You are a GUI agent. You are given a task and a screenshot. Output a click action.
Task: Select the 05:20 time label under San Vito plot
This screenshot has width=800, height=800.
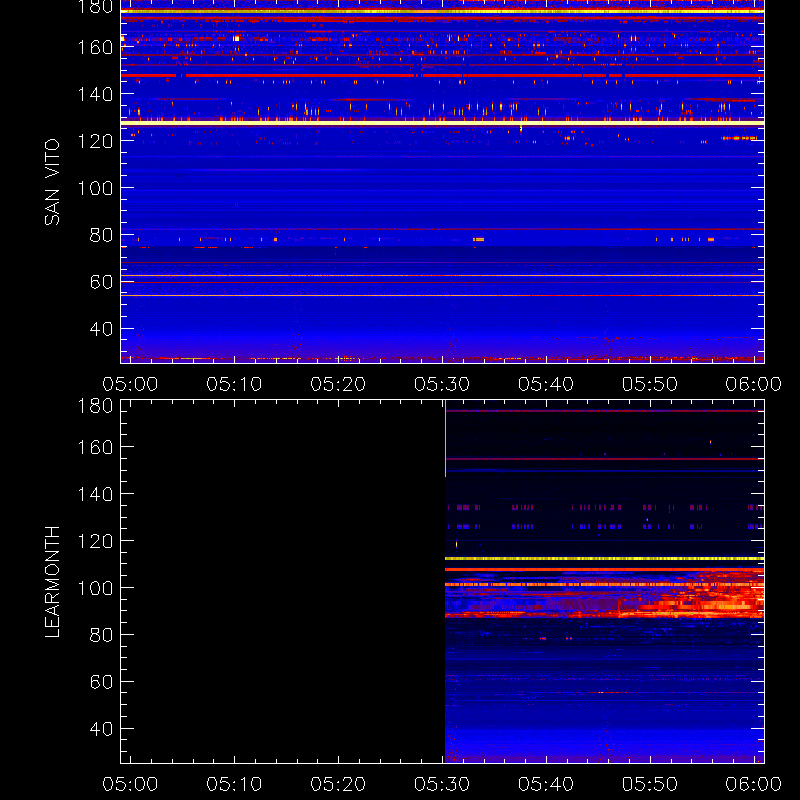[x=338, y=384]
